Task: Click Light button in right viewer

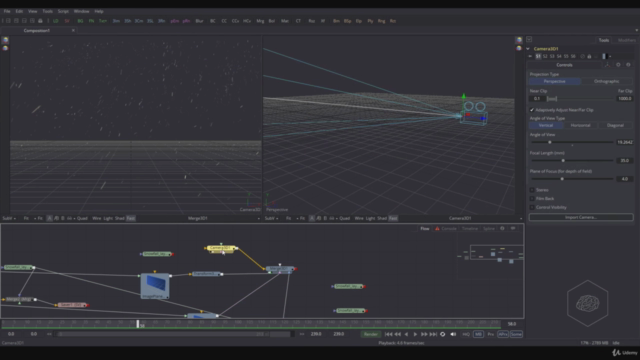Action: pos(370,218)
